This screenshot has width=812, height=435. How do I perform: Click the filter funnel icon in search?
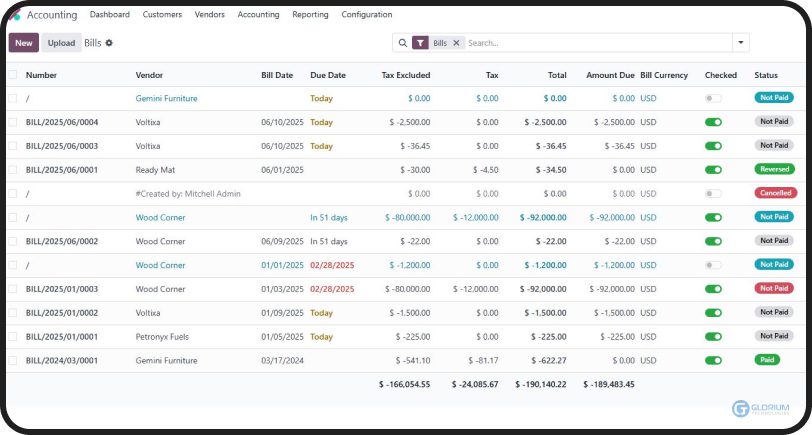tap(420, 43)
